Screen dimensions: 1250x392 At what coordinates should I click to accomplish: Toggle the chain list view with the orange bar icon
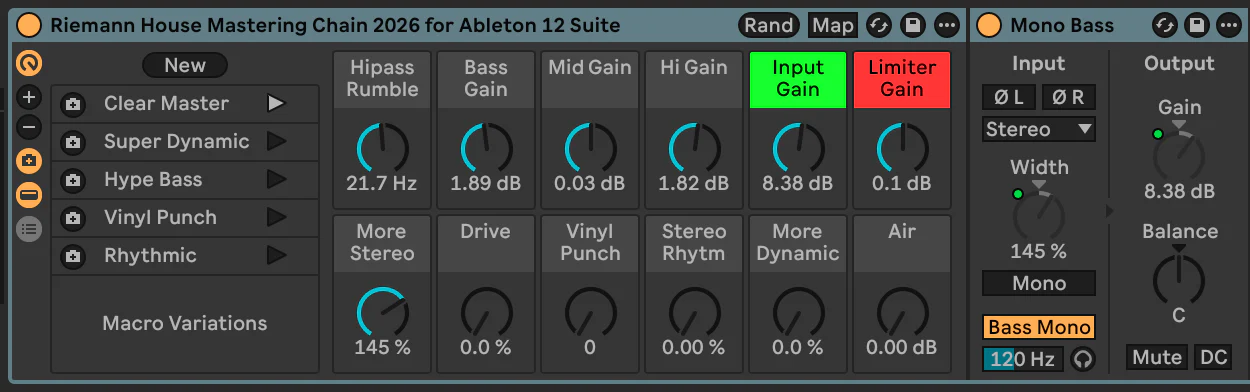coord(29,194)
